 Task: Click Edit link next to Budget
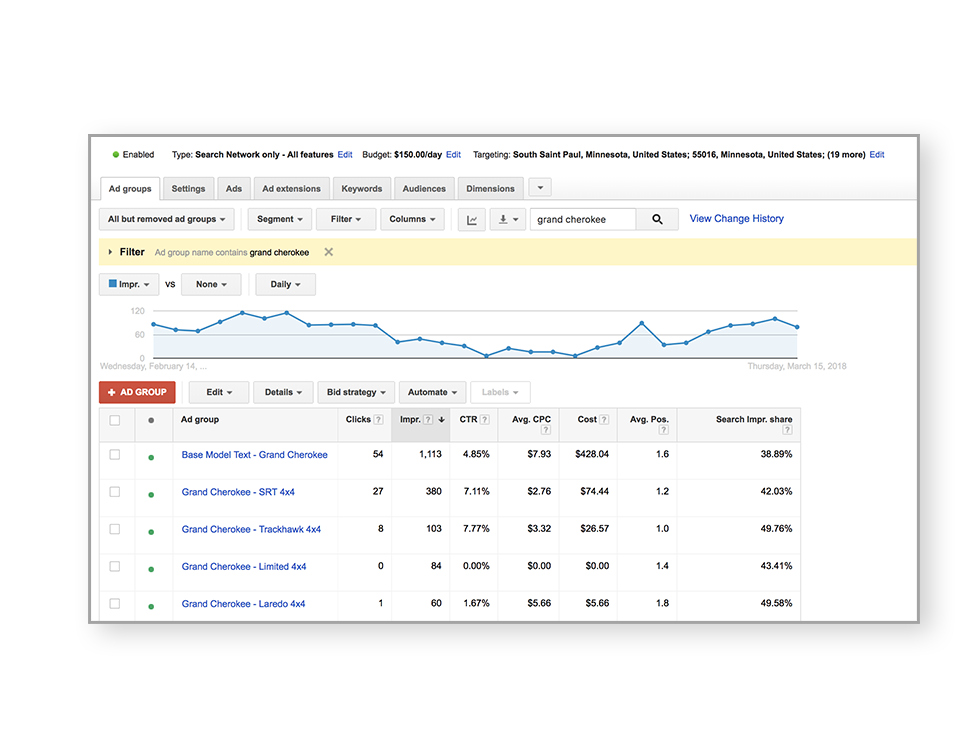(453, 155)
